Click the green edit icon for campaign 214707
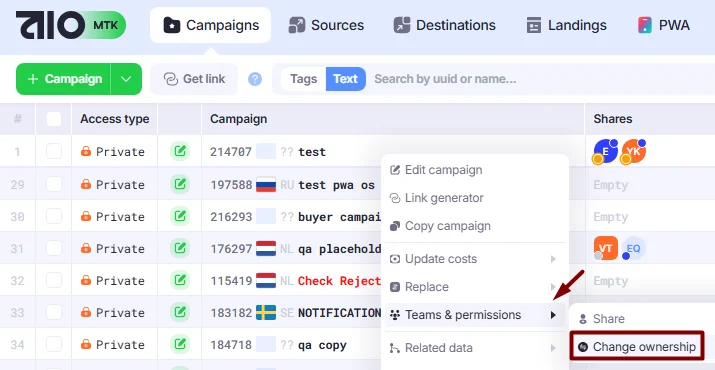Viewport: 715px width, 370px height. point(180,151)
